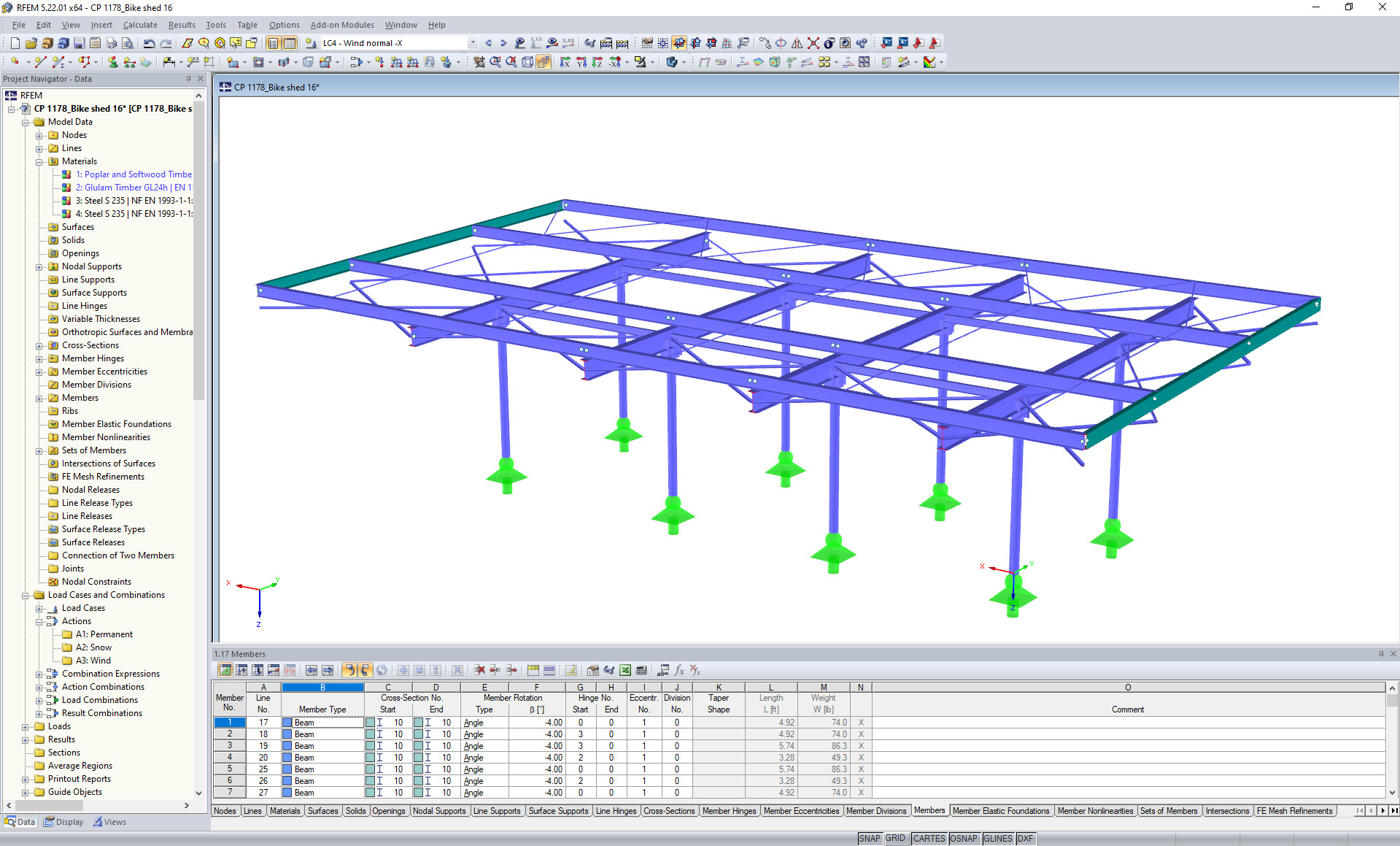Open the load case dropdown showing LC4
The width and height of the screenshot is (1400, 846).
click(472, 42)
